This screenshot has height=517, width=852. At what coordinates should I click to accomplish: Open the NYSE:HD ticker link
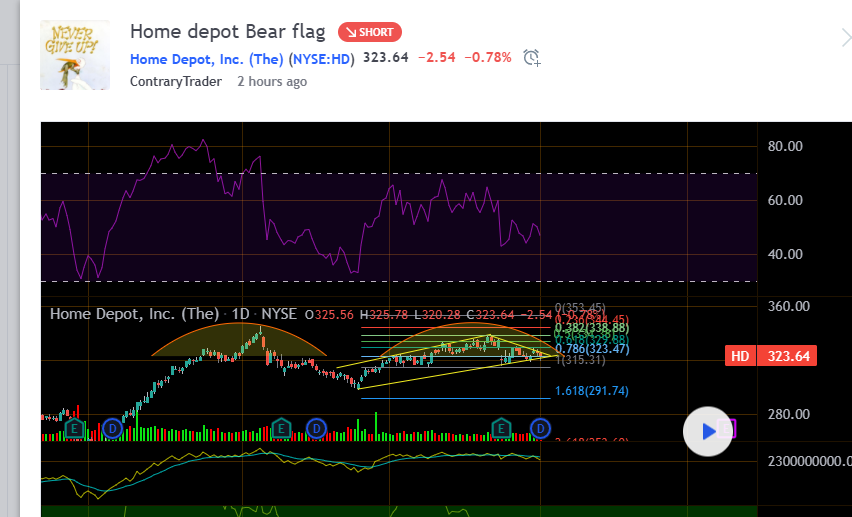[x=322, y=59]
